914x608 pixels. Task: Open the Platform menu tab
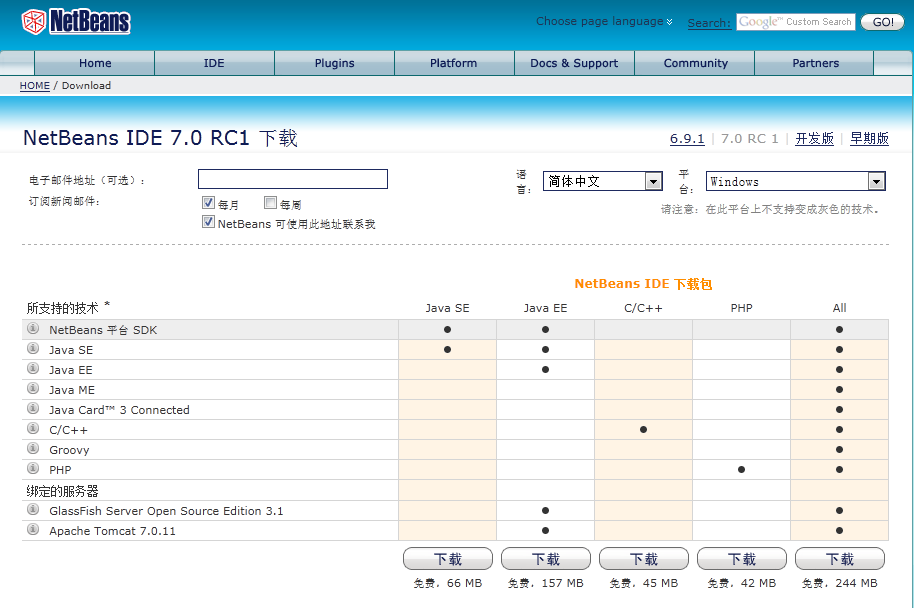pyautogui.click(x=454, y=63)
